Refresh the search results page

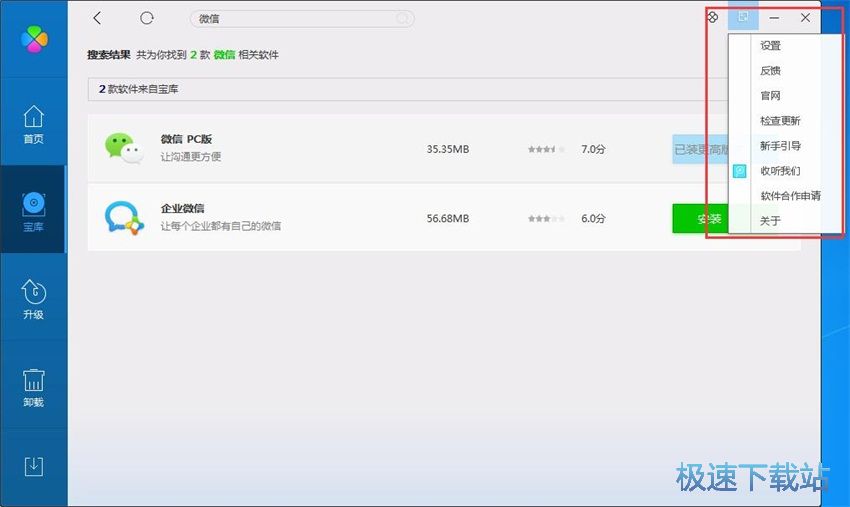tap(146, 18)
